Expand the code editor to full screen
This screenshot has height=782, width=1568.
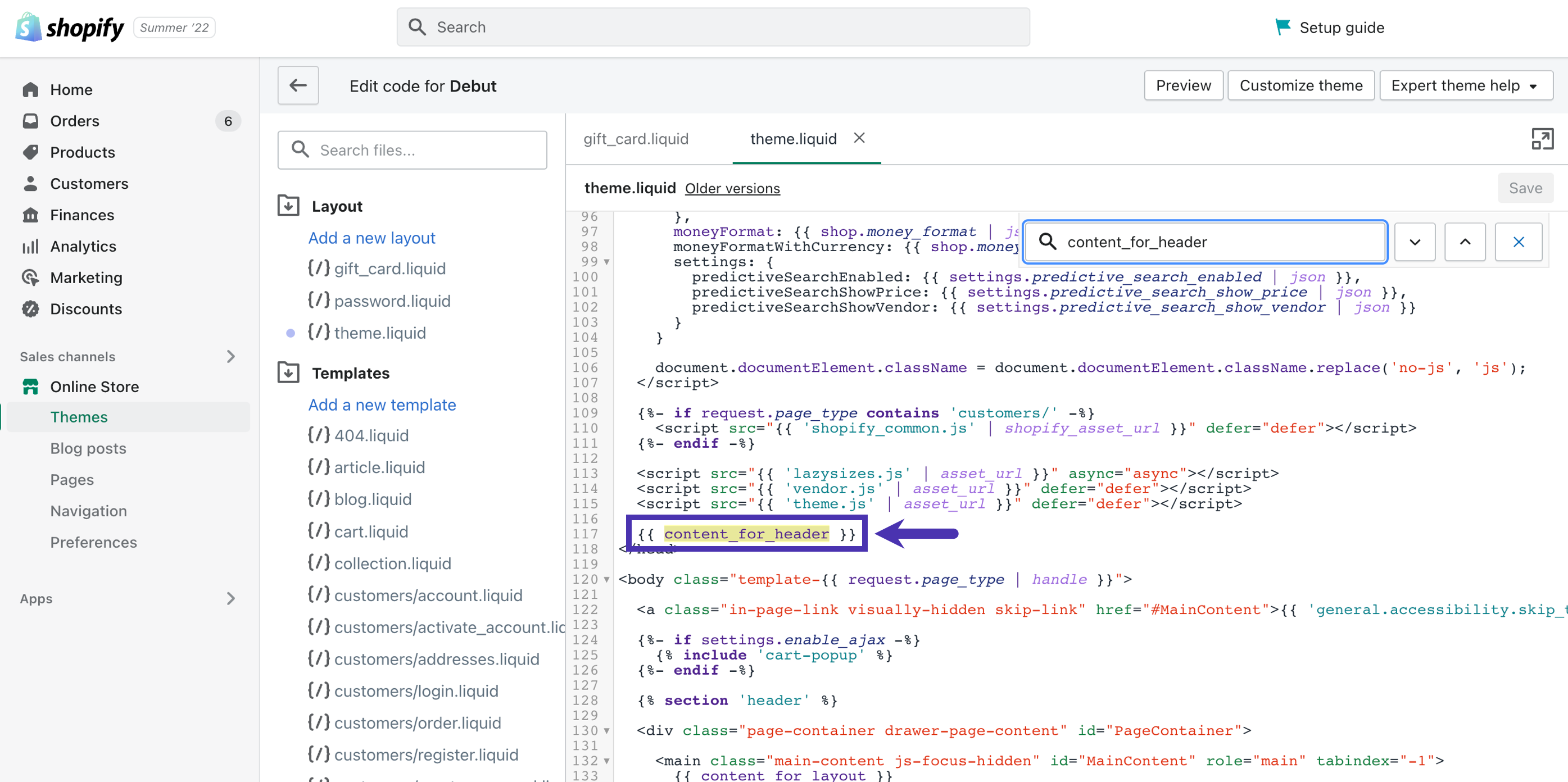[1543, 139]
